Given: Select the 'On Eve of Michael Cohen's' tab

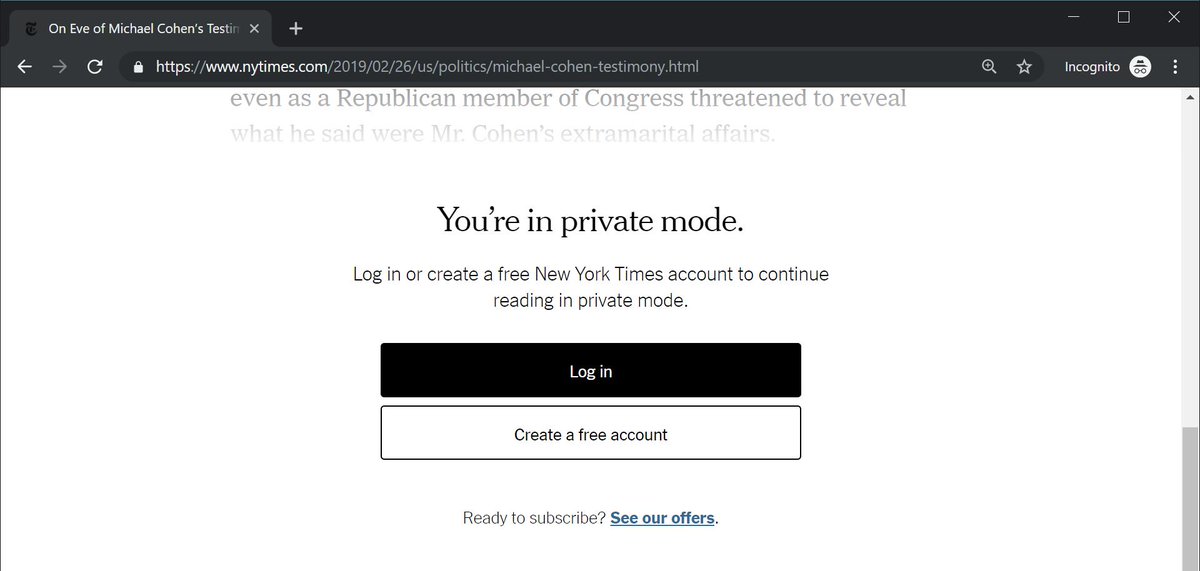Looking at the screenshot, I should 140,28.
